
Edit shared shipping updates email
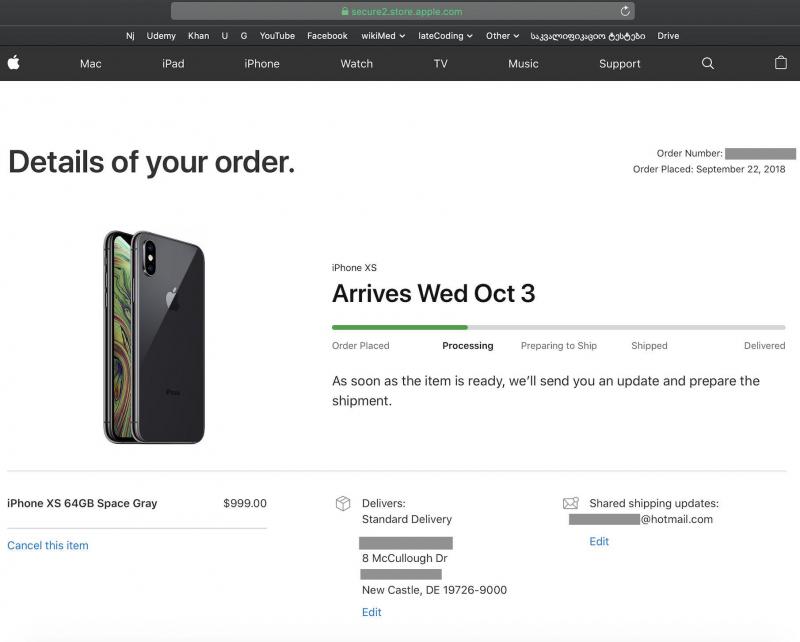599,541
